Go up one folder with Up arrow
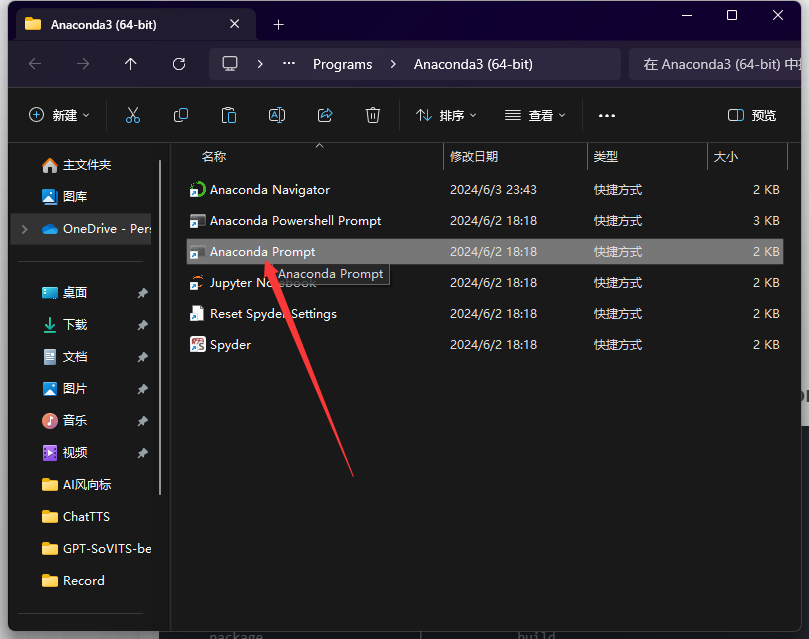The height and width of the screenshot is (639, 809). click(131, 64)
